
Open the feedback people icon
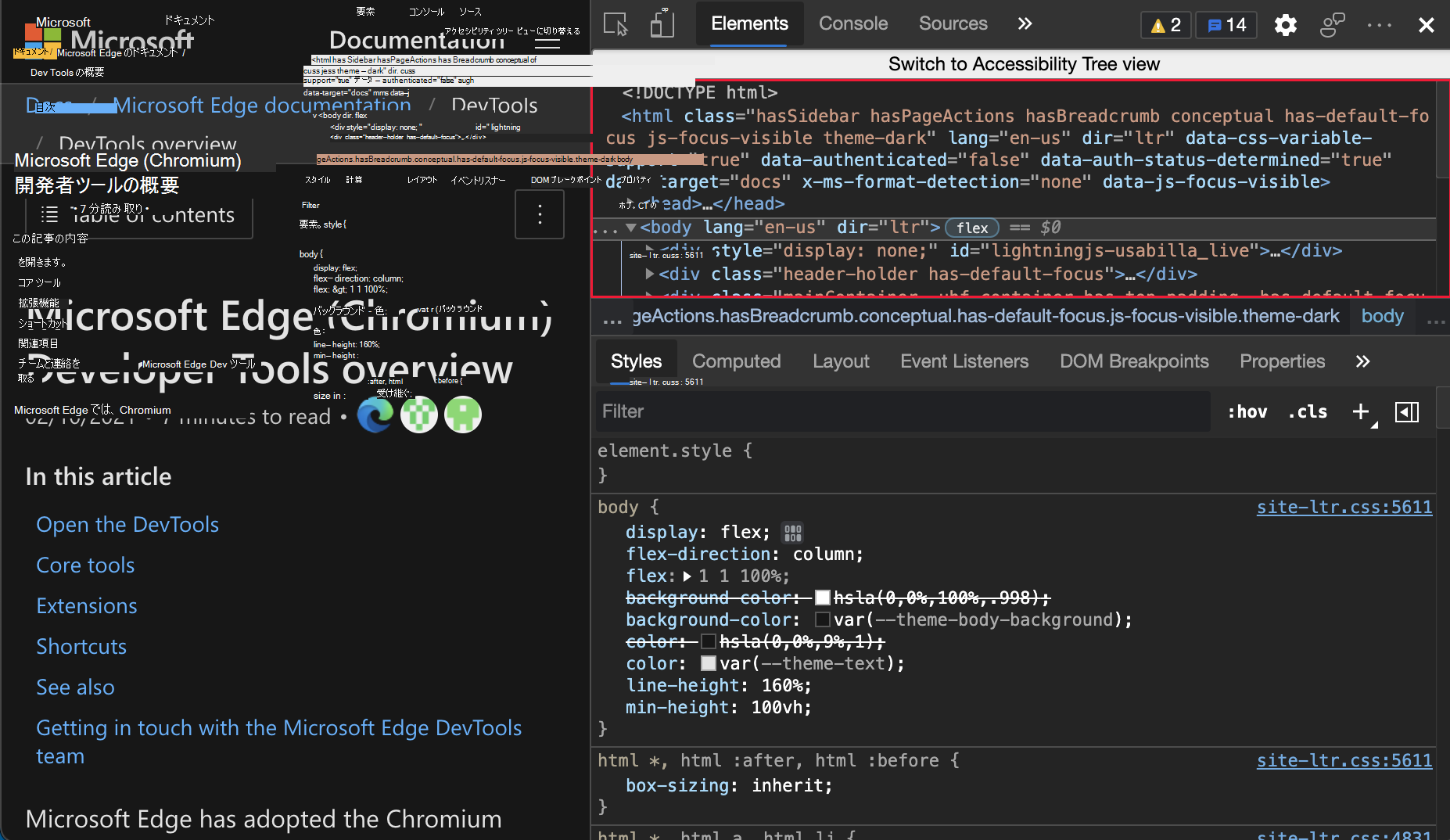coord(1332,24)
